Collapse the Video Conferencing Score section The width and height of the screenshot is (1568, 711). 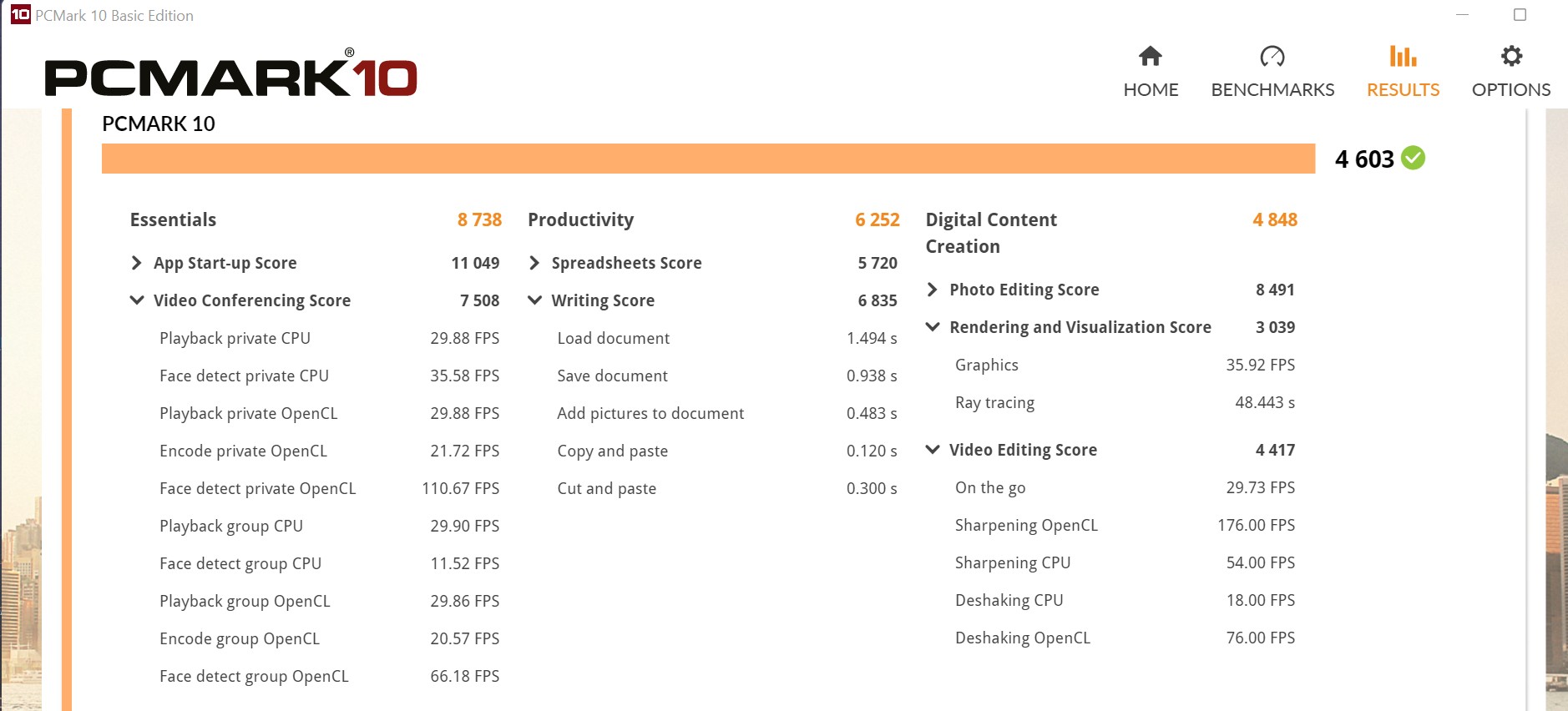[x=137, y=300]
